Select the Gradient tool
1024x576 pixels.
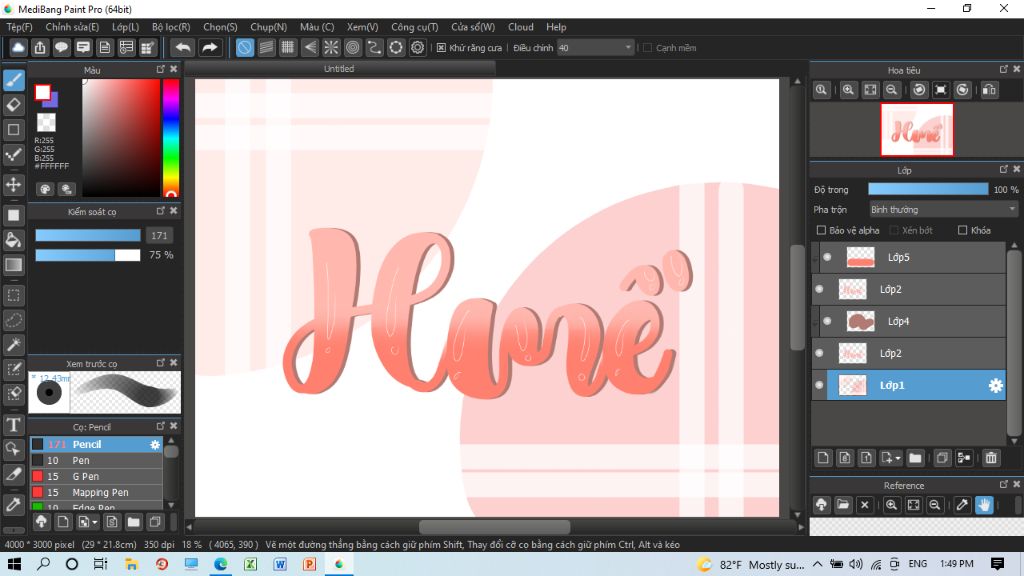pos(14,264)
